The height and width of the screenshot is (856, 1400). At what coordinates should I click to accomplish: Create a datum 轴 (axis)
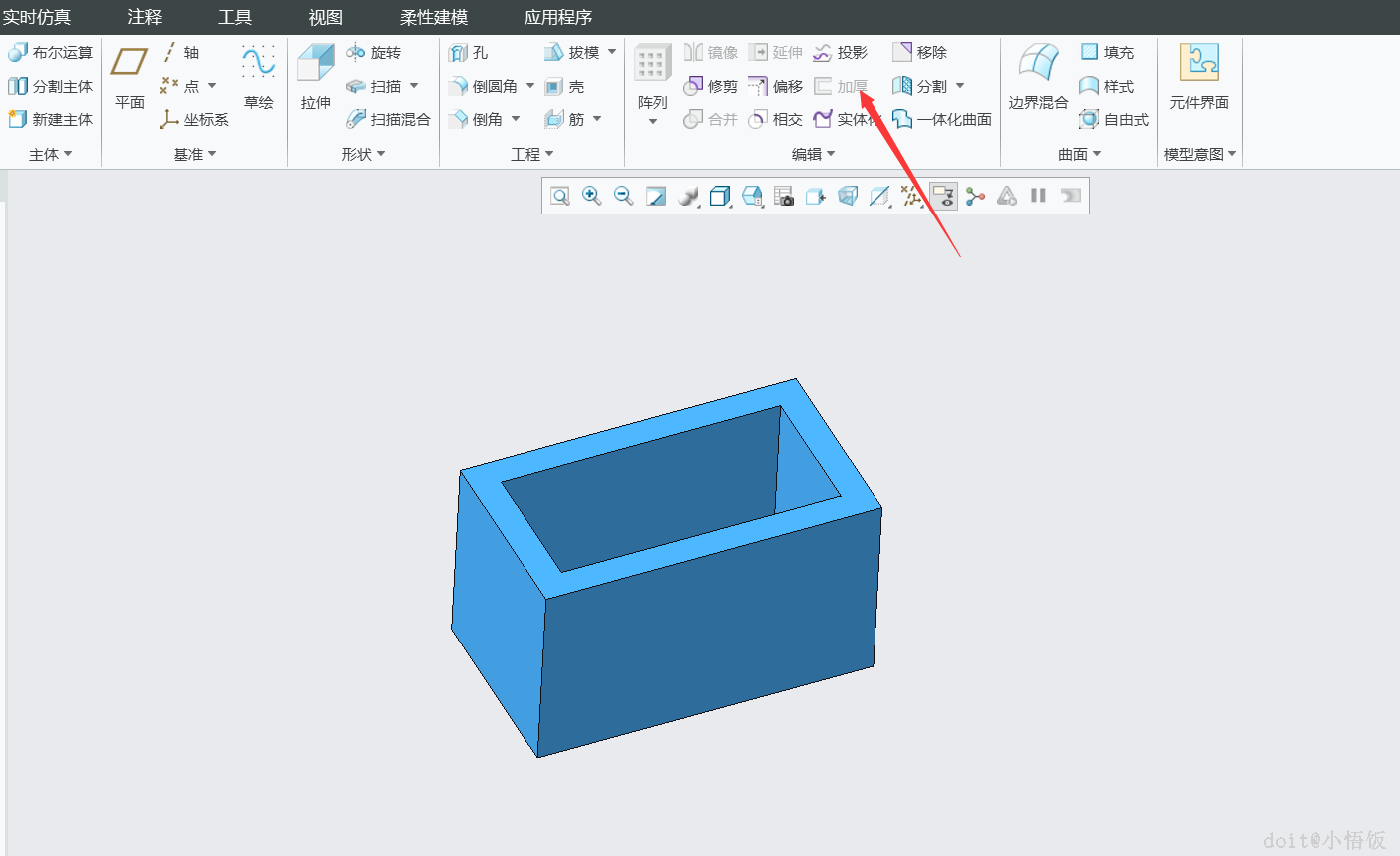(x=180, y=52)
